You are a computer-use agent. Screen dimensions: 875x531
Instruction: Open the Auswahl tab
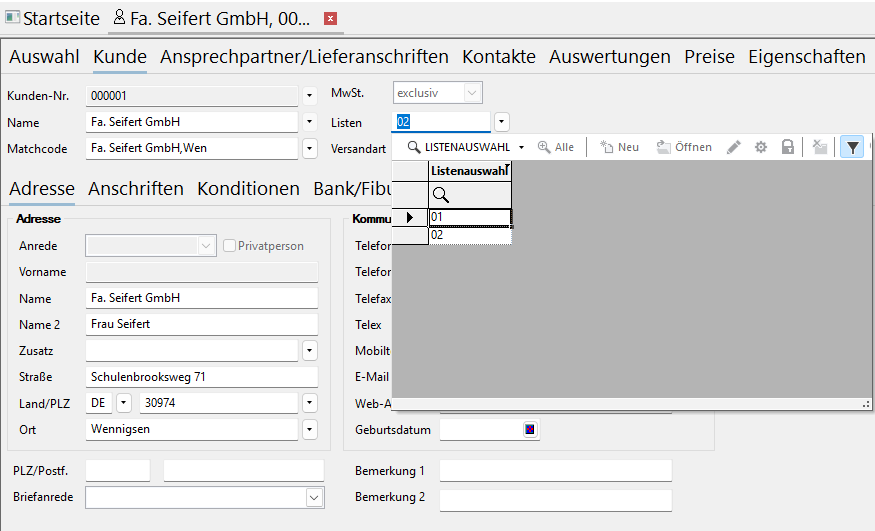44,56
